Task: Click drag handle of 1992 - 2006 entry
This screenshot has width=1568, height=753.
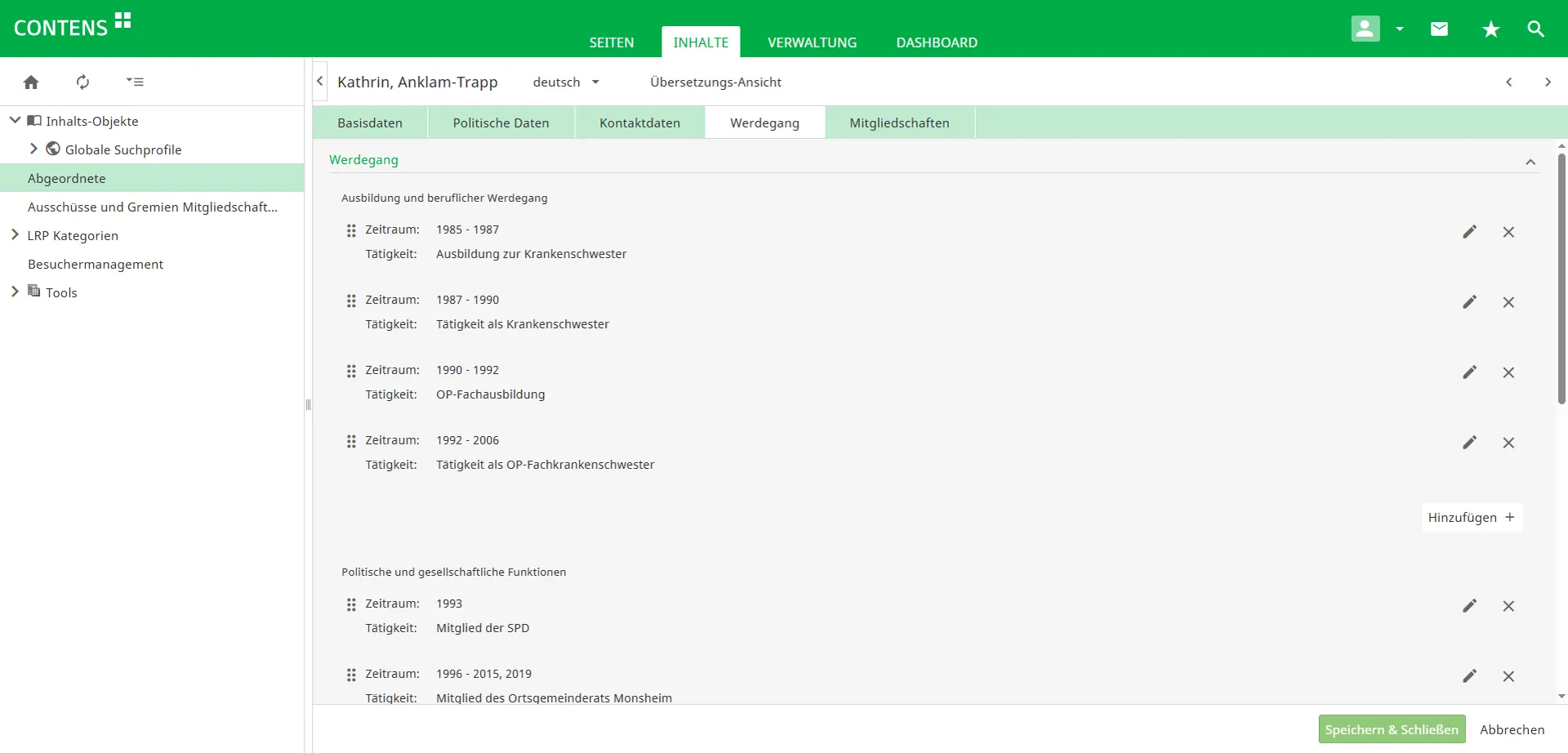Action: (x=351, y=442)
